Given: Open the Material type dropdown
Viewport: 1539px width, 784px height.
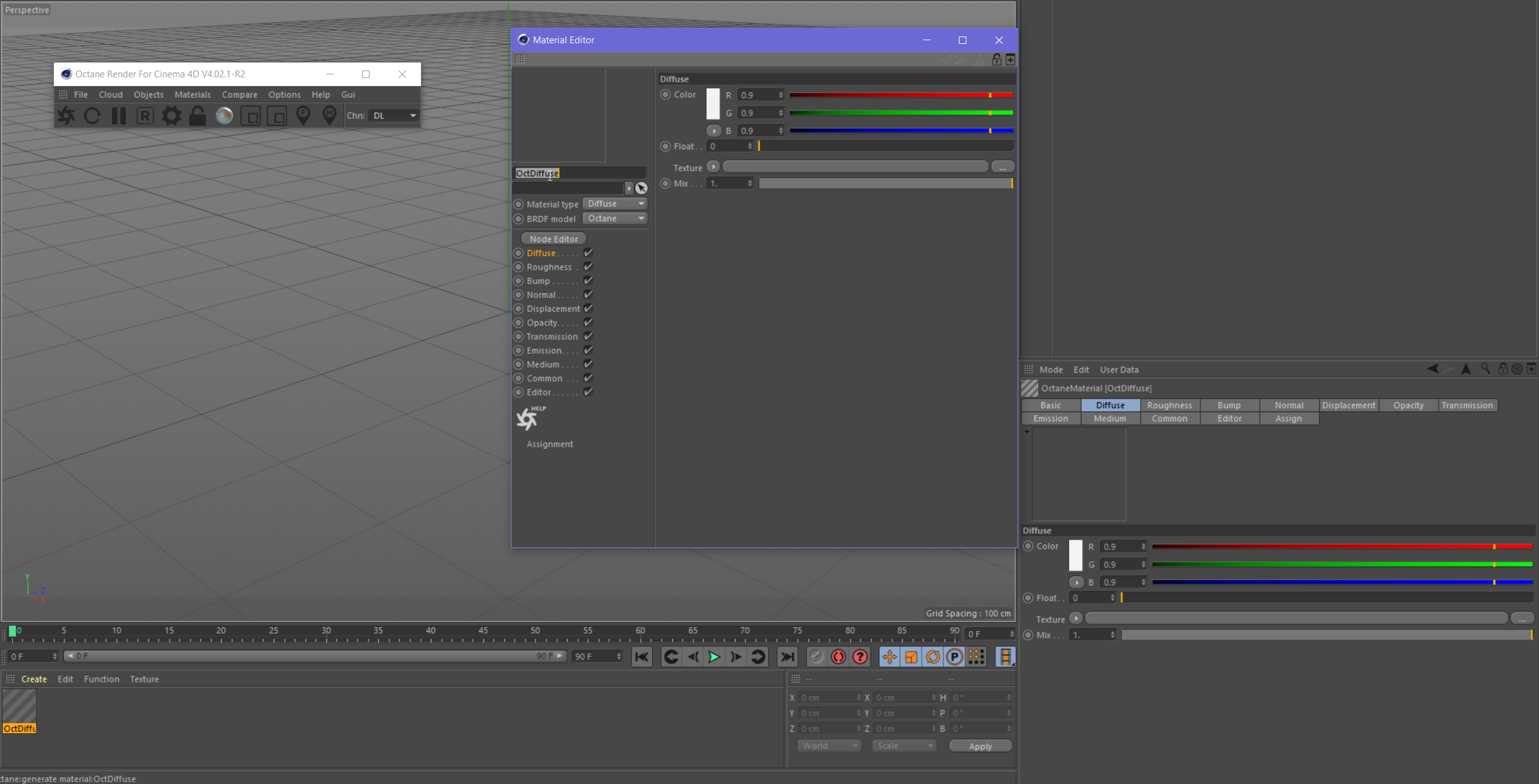Looking at the screenshot, I should tap(615, 204).
